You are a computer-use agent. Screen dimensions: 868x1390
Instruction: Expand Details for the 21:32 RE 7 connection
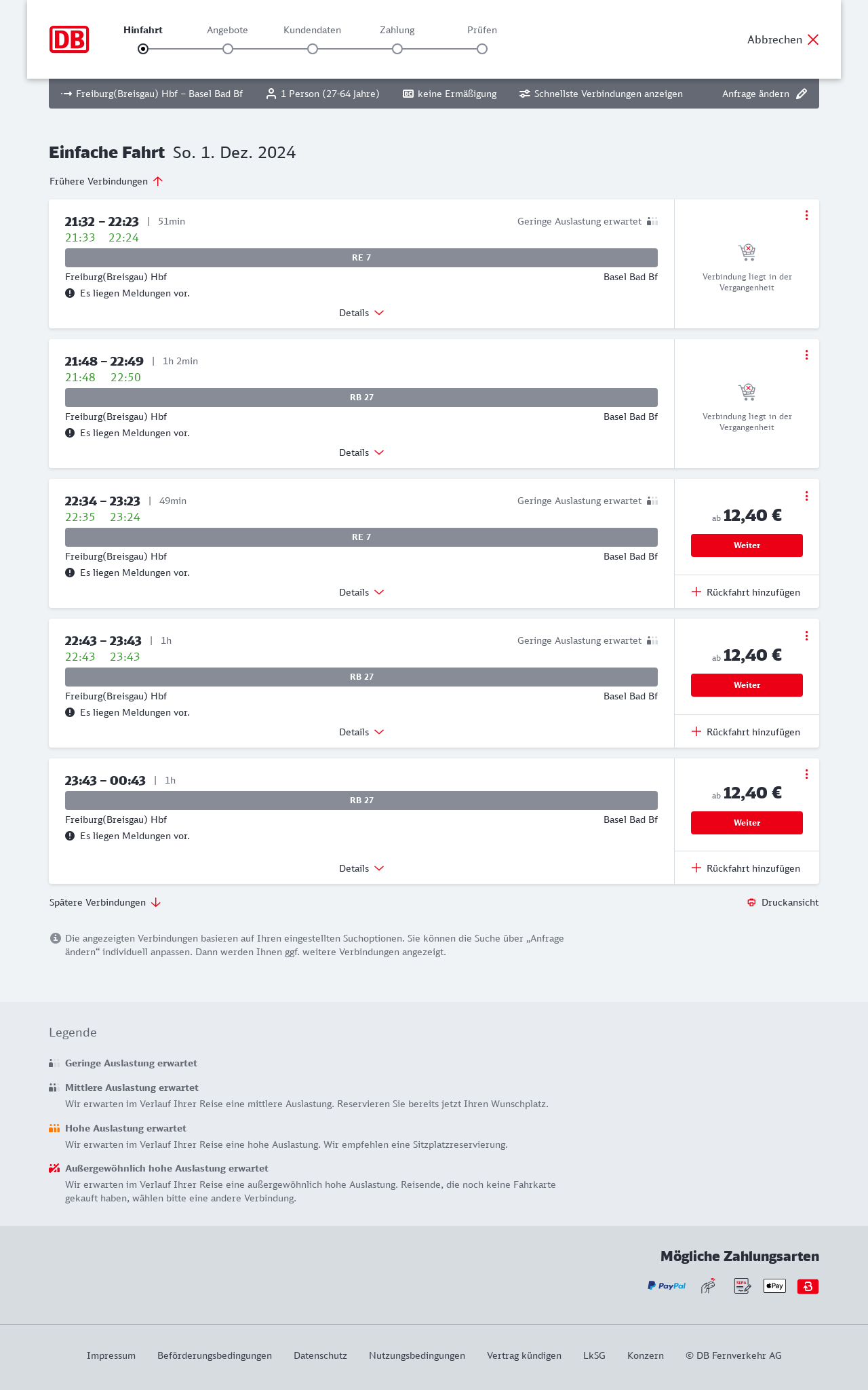pos(361,313)
